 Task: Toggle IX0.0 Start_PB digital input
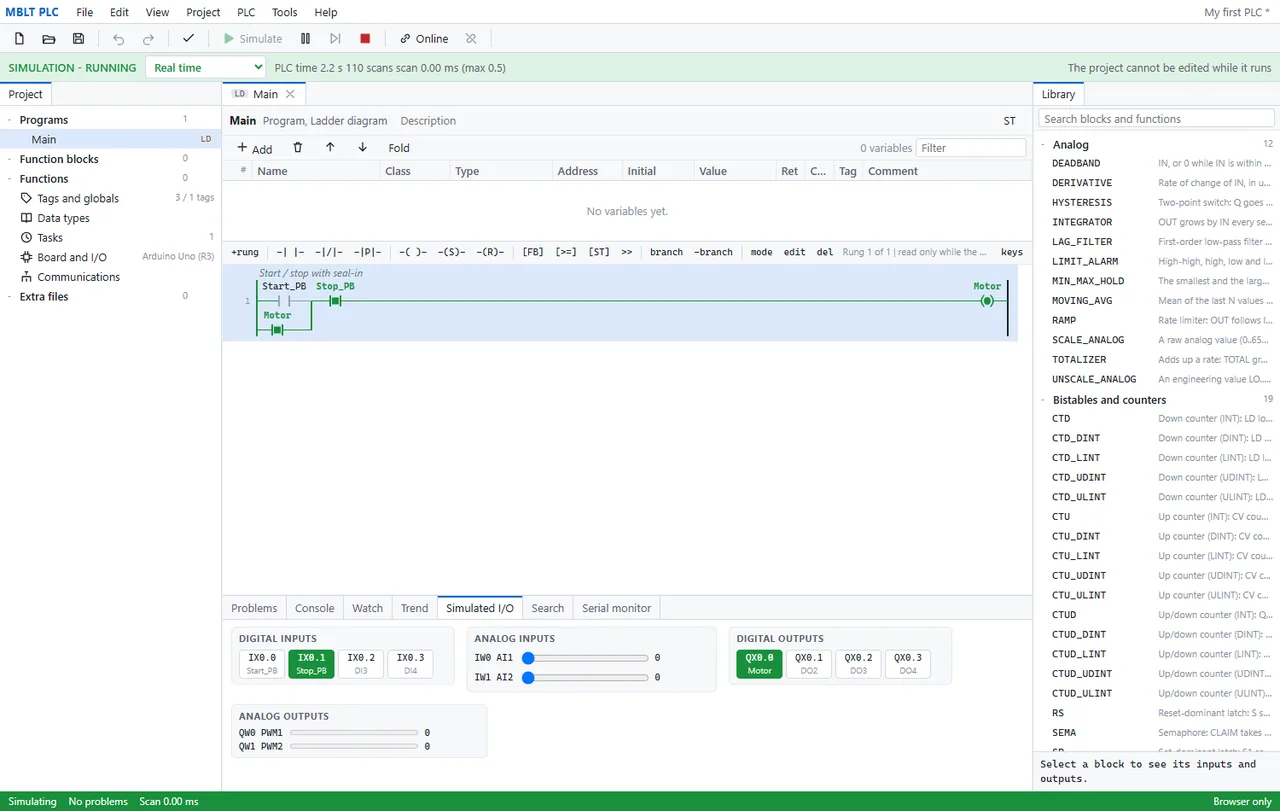tap(262, 664)
